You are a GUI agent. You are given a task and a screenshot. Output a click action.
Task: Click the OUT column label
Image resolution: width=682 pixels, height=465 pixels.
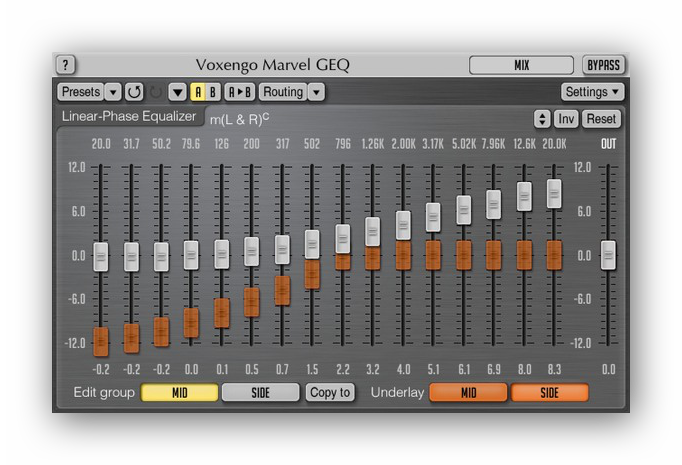click(x=608, y=144)
